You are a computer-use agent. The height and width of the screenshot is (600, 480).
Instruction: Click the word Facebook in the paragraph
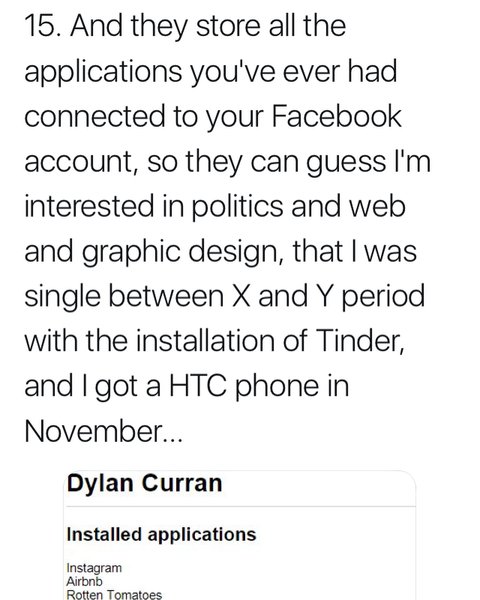coord(336,116)
